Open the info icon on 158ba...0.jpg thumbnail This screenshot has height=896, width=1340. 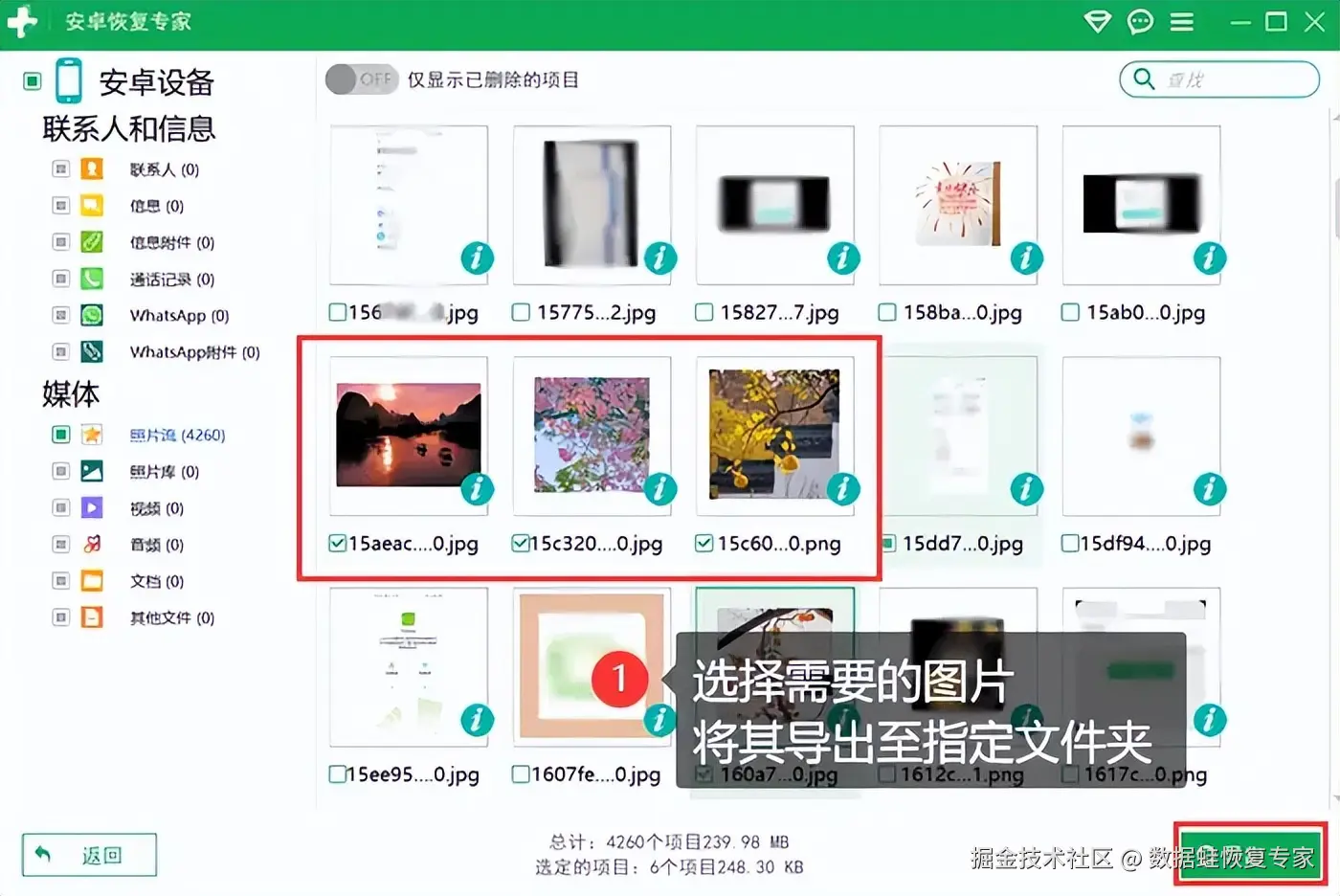1026,258
